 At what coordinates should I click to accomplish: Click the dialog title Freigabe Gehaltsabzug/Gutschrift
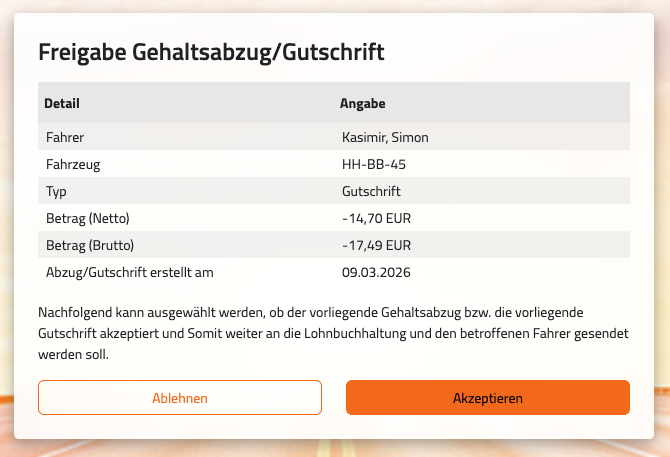pos(211,53)
